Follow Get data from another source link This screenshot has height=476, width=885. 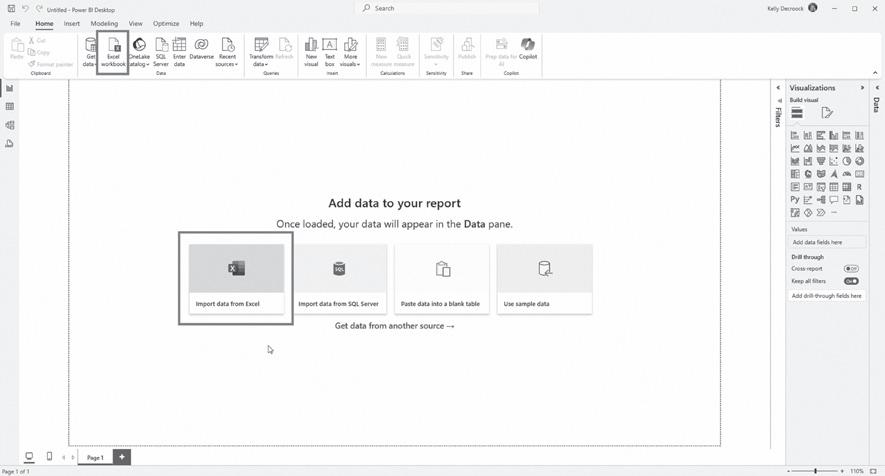[x=395, y=326]
